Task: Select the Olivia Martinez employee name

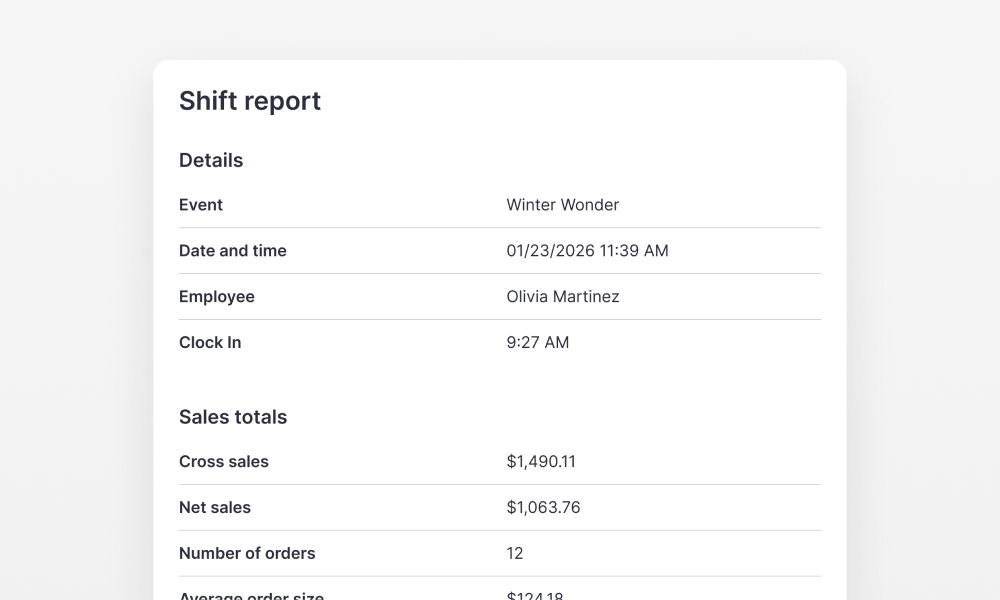Action: (x=563, y=296)
